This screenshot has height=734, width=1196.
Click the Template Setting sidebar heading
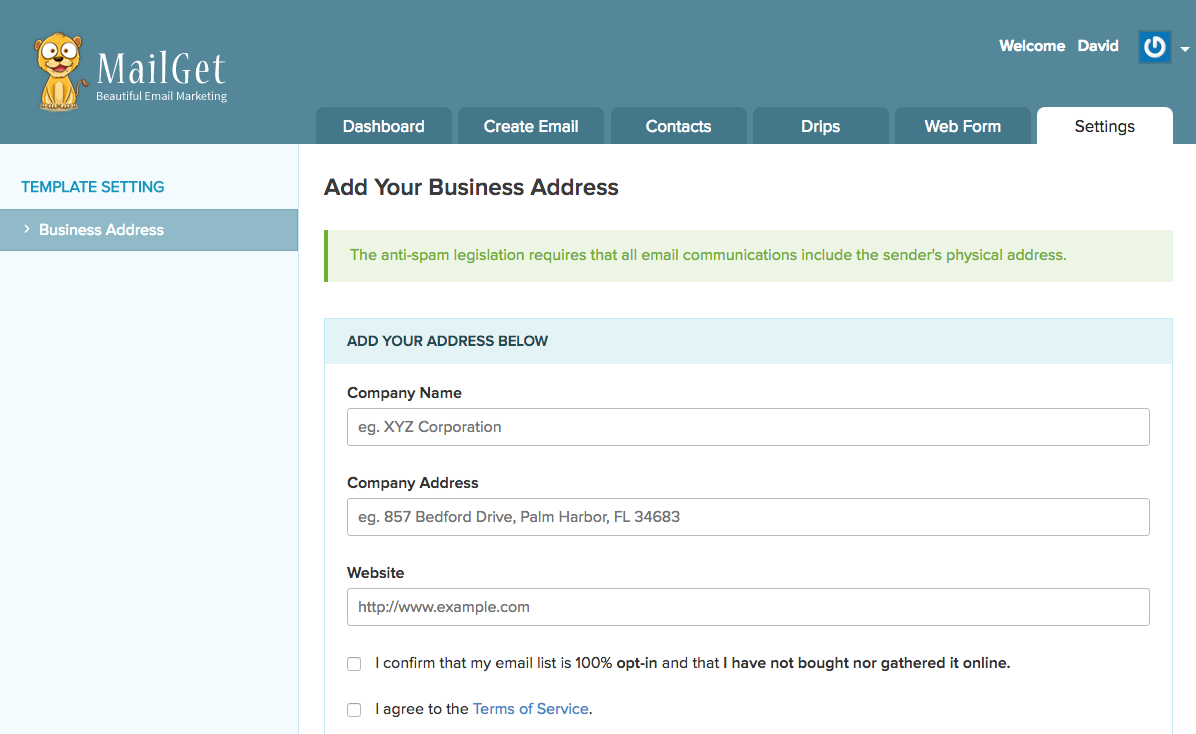pyautogui.click(x=93, y=187)
